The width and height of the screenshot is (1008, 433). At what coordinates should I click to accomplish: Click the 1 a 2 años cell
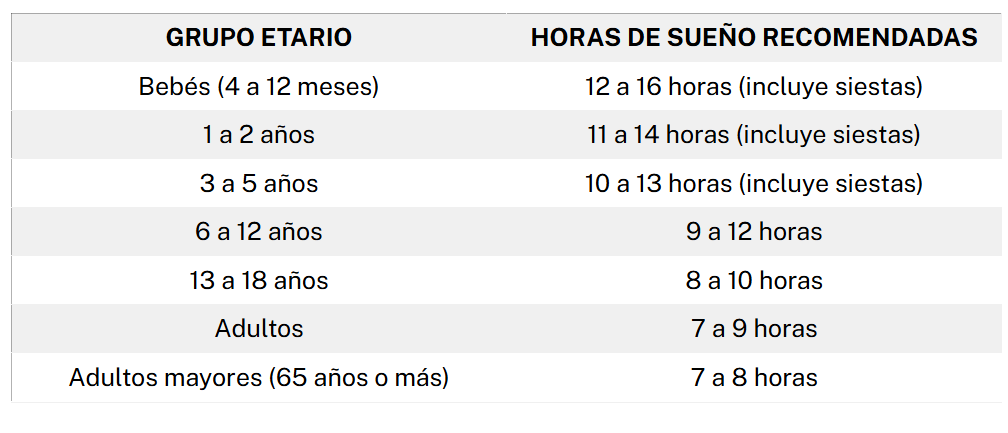pos(258,135)
